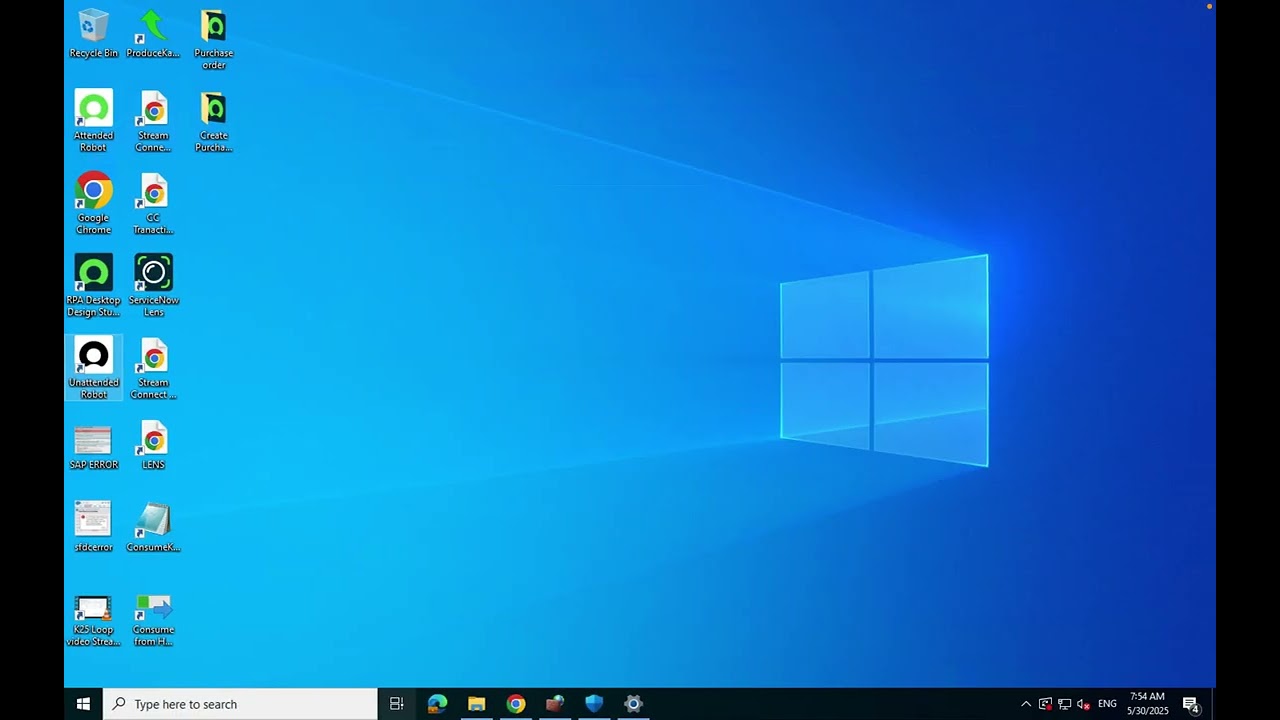Select the RPA Desktop Design Studio shortcut

pyautogui.click(x=93, y=285)
